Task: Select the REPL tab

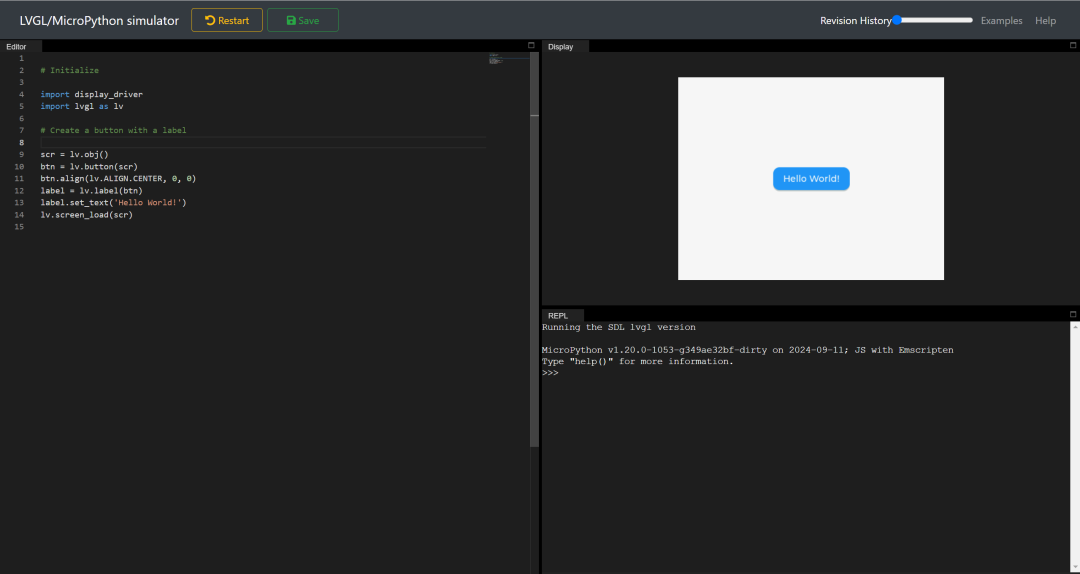Action: click(x=558, y=315)
